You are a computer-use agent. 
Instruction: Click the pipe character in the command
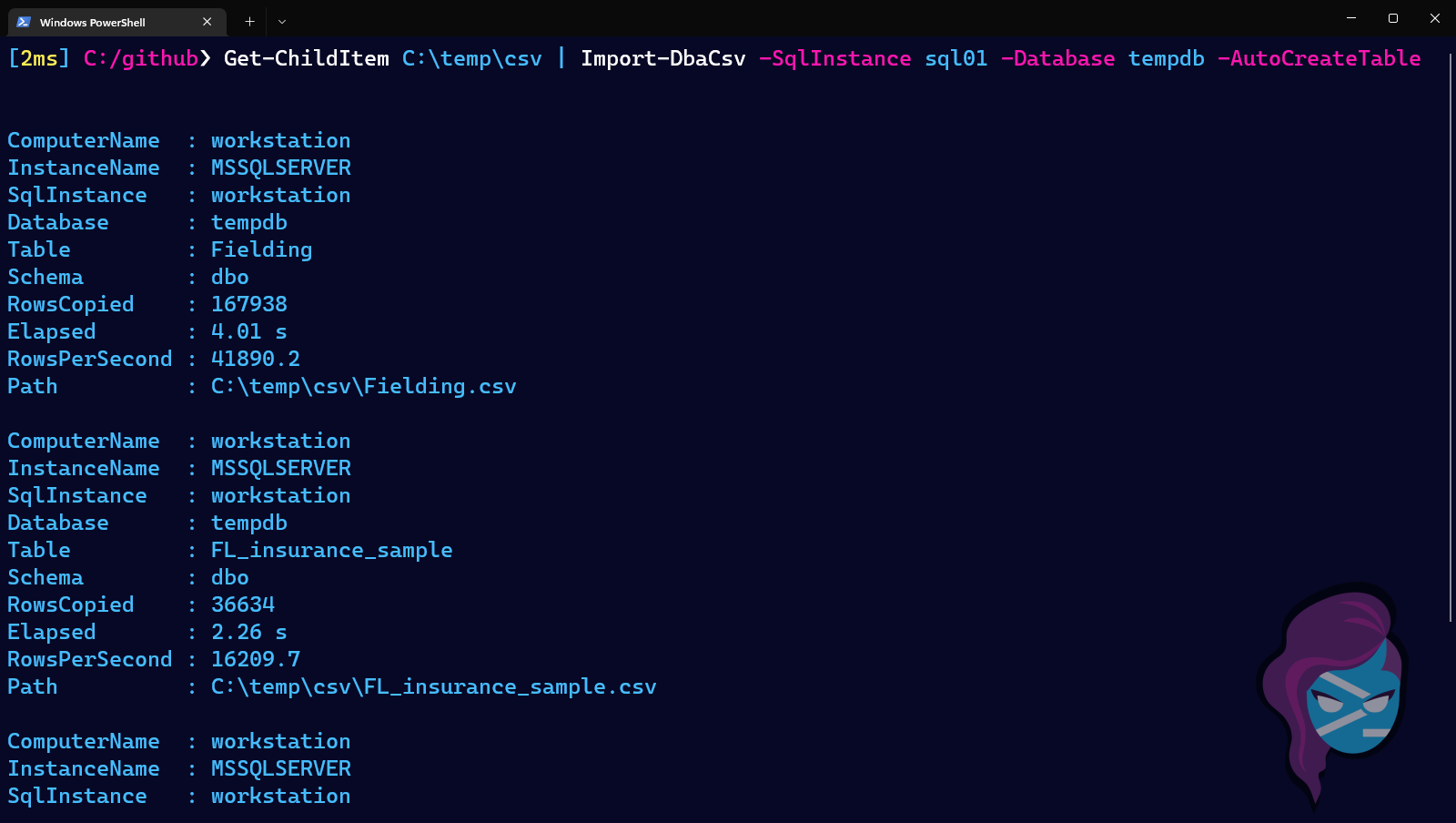coord(561,58)
